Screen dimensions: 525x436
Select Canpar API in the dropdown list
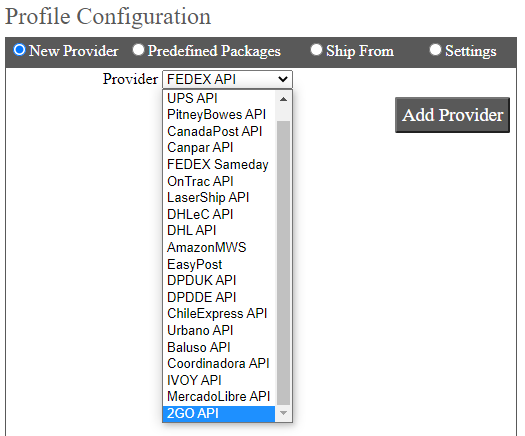[x=219, y=148]
